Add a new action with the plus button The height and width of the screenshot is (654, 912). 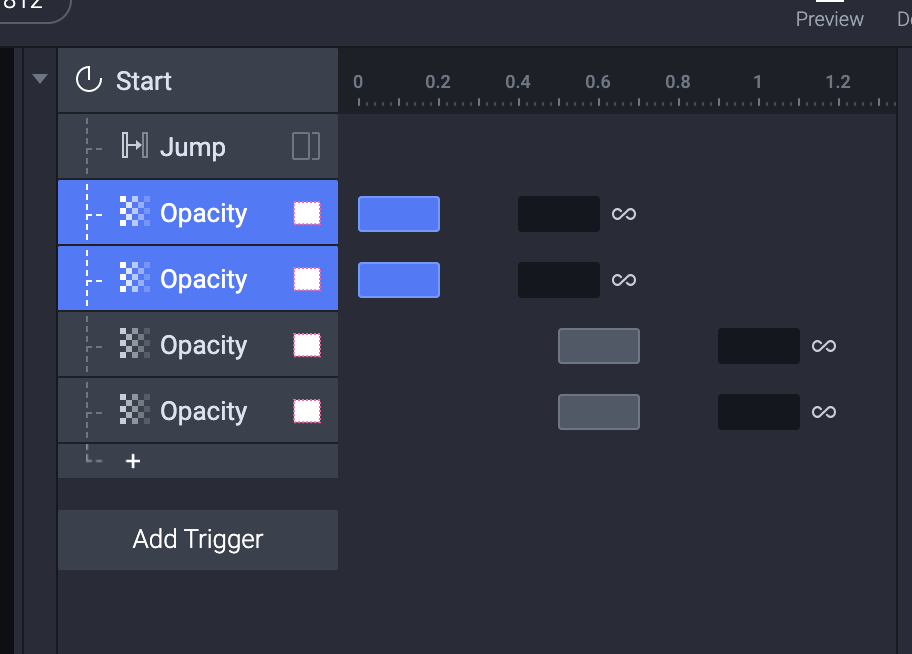[x=132, y=461]
